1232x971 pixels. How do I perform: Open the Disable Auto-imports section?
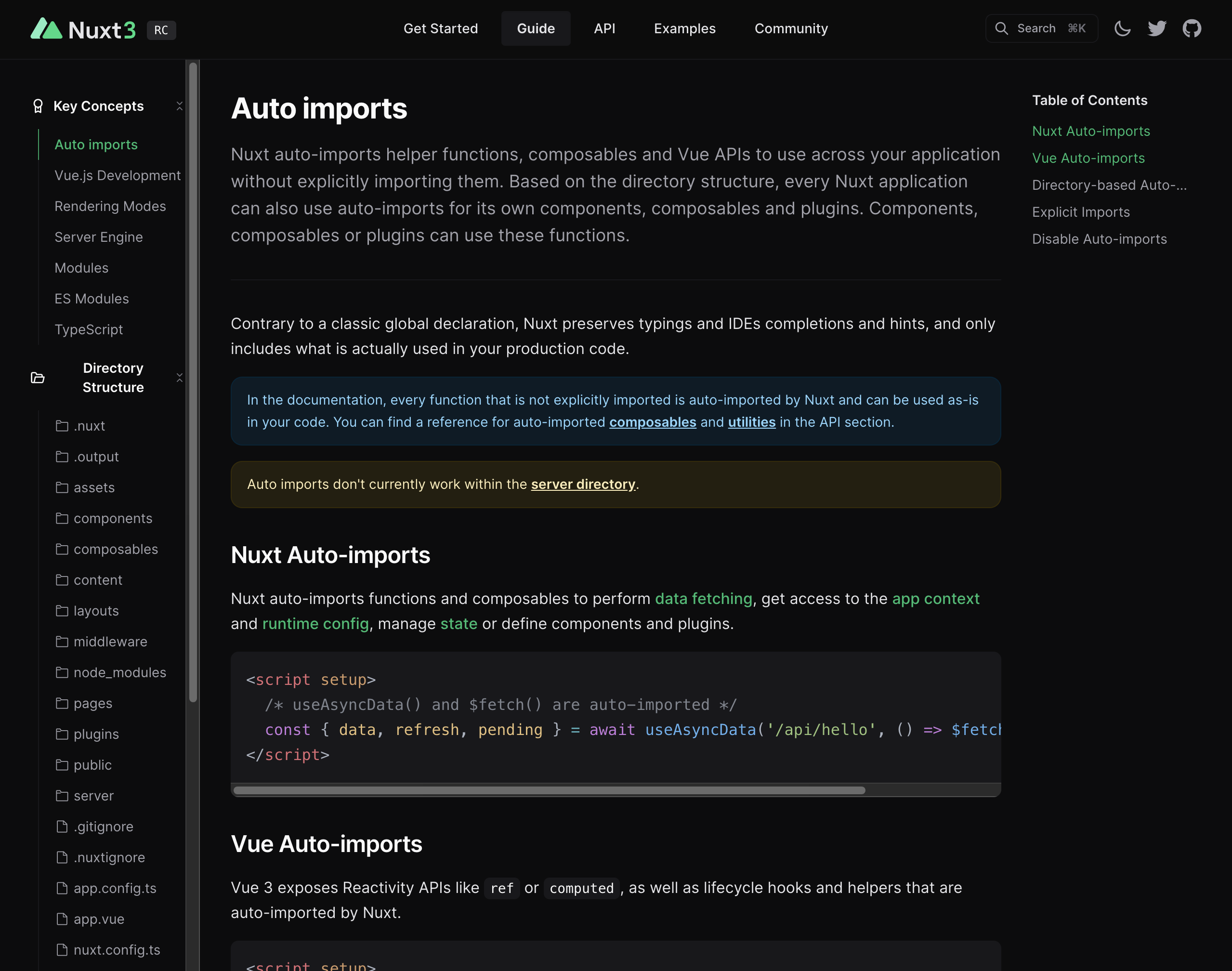coord(1100,239)
